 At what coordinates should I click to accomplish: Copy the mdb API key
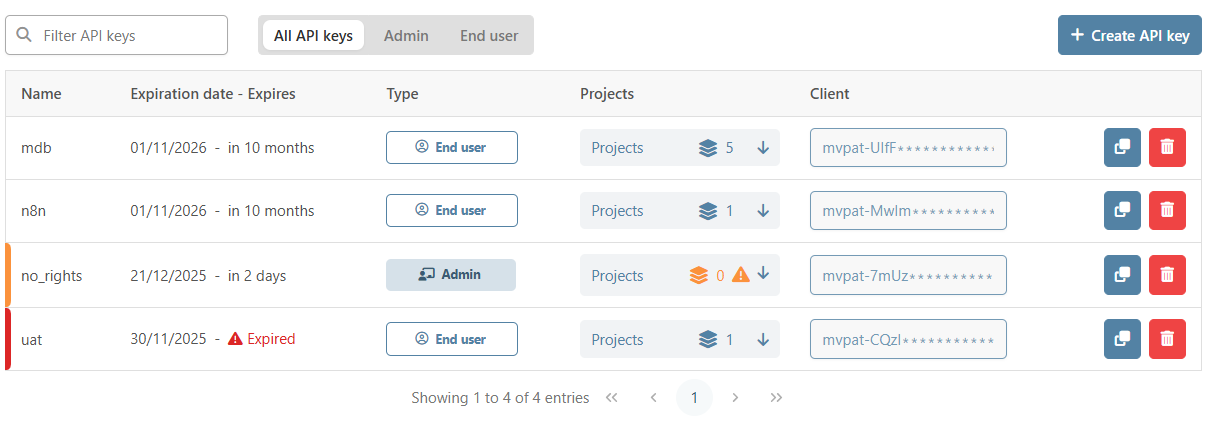tap(1122, 147)
